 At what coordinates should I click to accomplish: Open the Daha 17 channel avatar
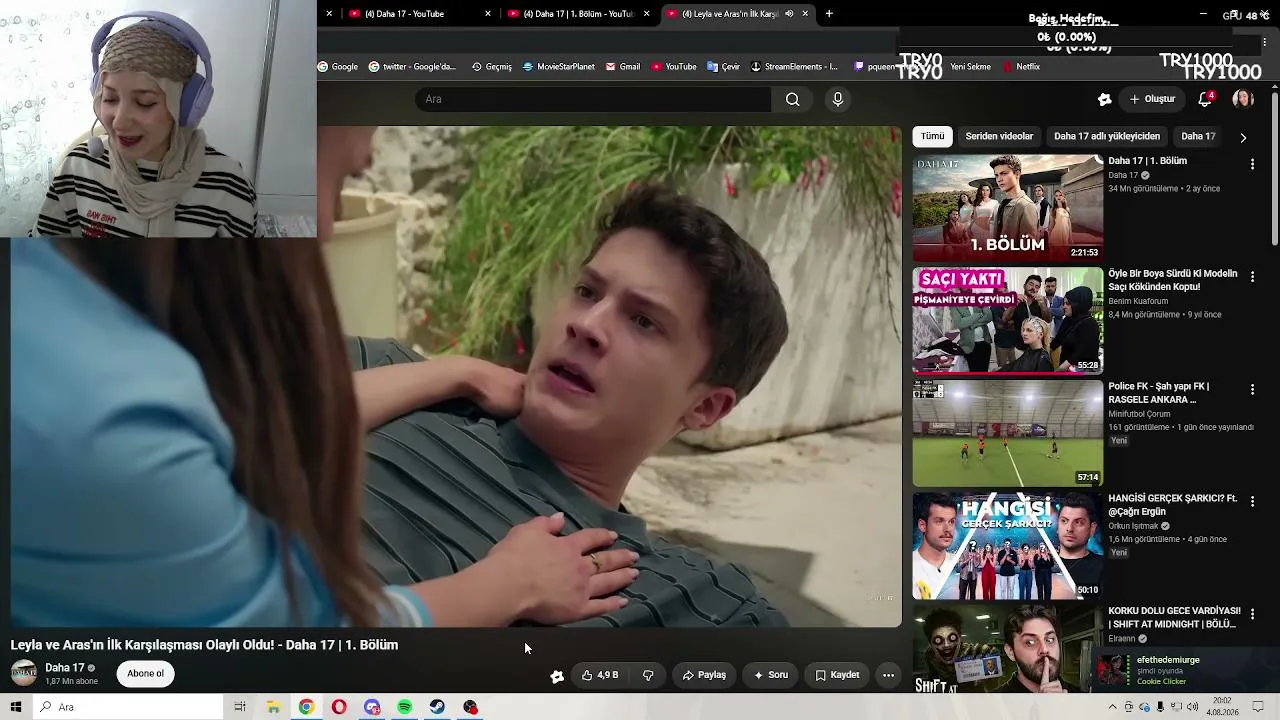(x=24, y=673)
